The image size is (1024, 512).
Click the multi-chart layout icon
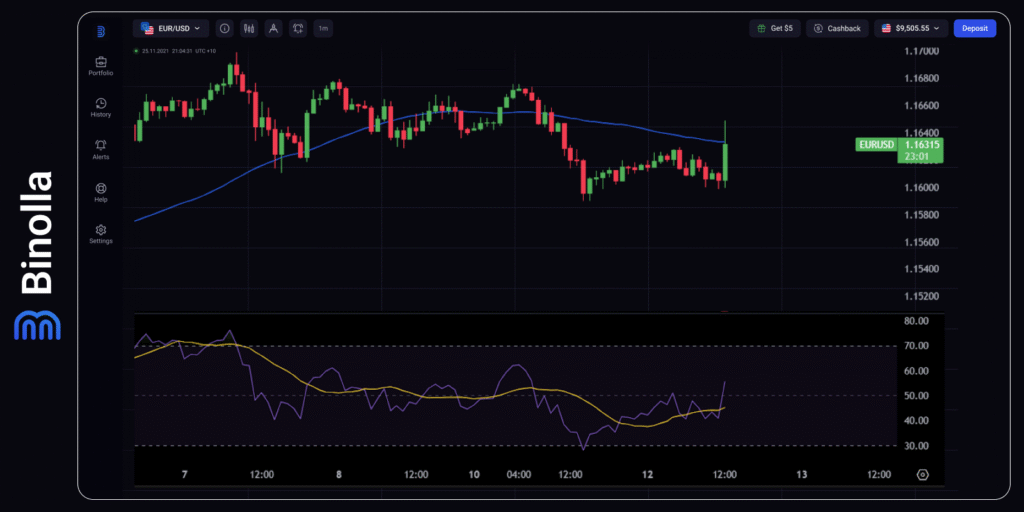[x=298, y=29]
